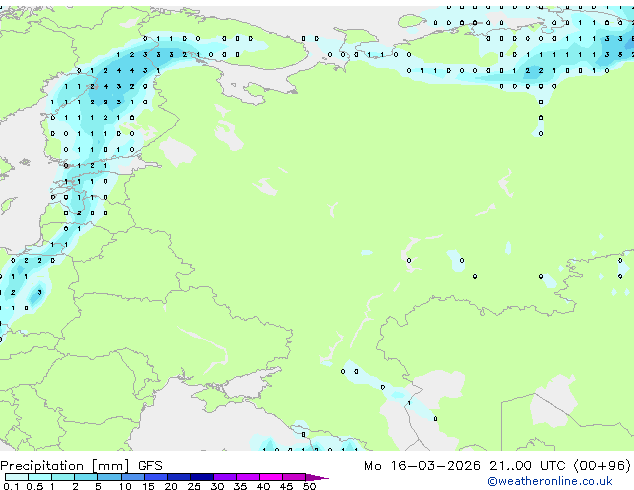Pick the 15–20 mm legend color swatch
634x490 pixels.
155,477
